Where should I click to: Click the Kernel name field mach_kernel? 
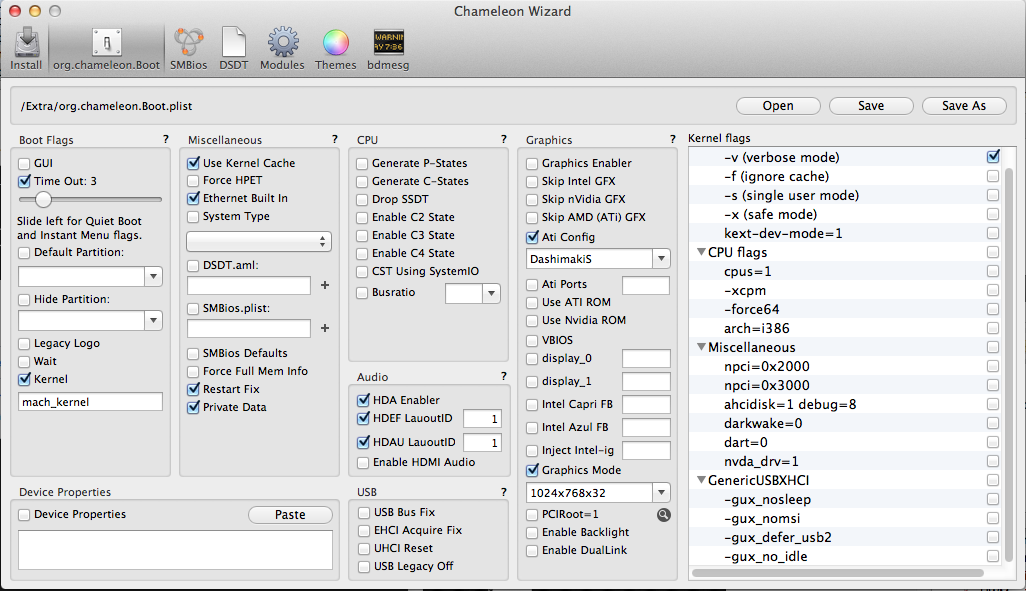click(90, 402)
